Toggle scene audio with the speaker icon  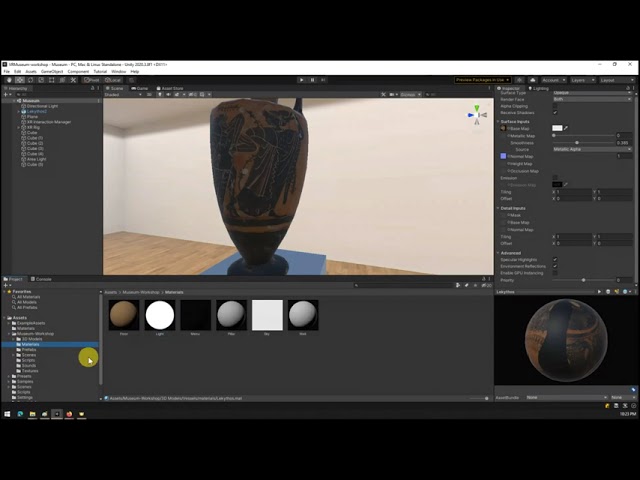[168, 95]
